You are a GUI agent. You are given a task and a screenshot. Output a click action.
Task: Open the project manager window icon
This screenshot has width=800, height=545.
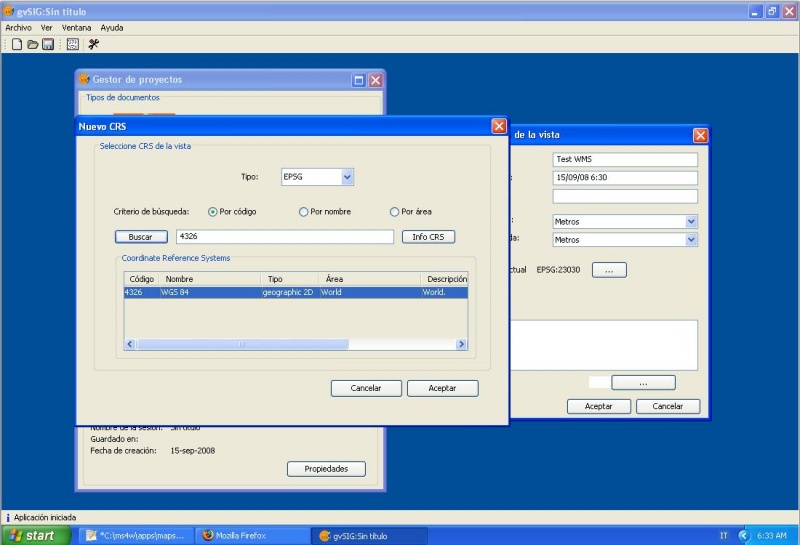point(73,44)
